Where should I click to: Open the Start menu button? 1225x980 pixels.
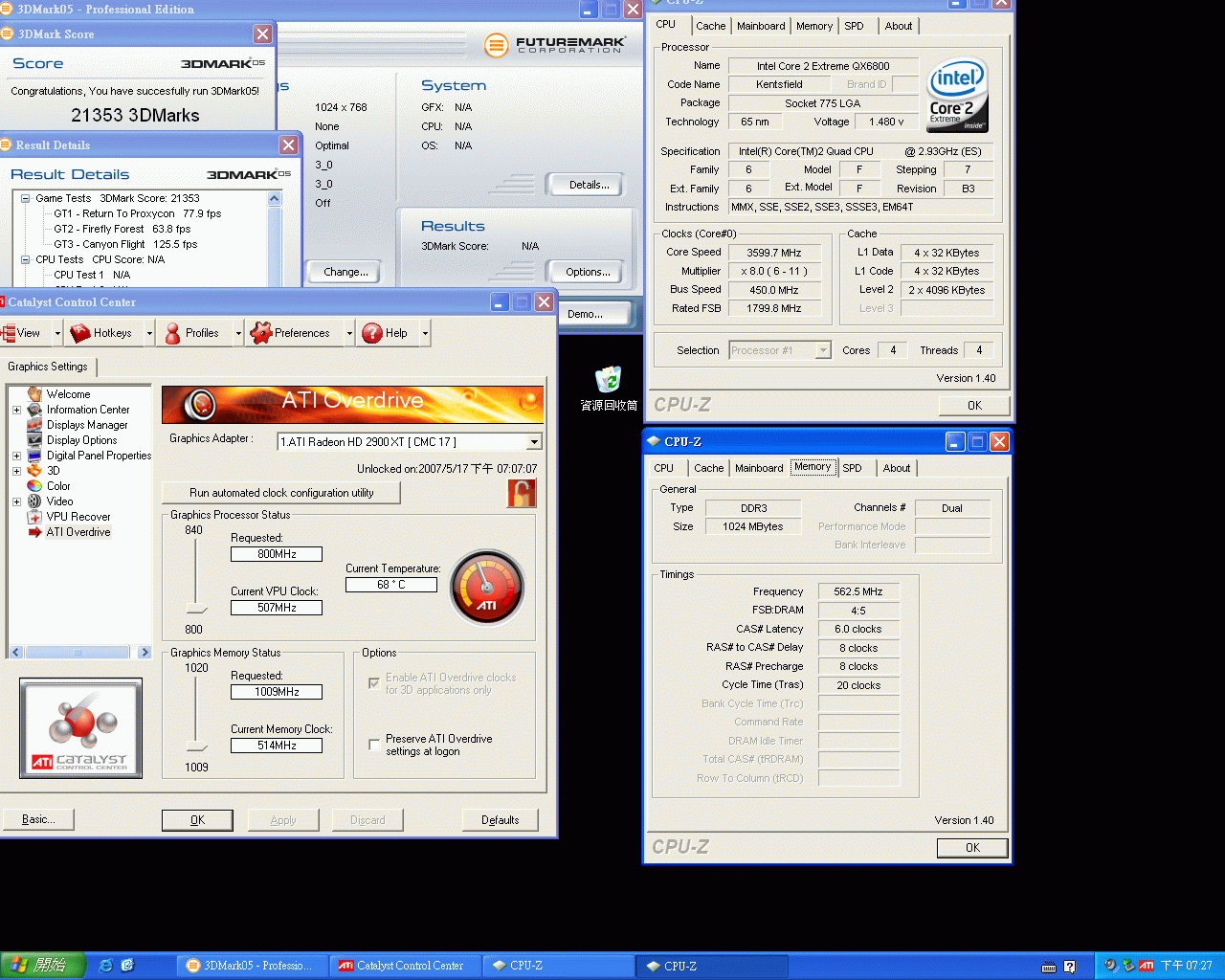[43, 966]
